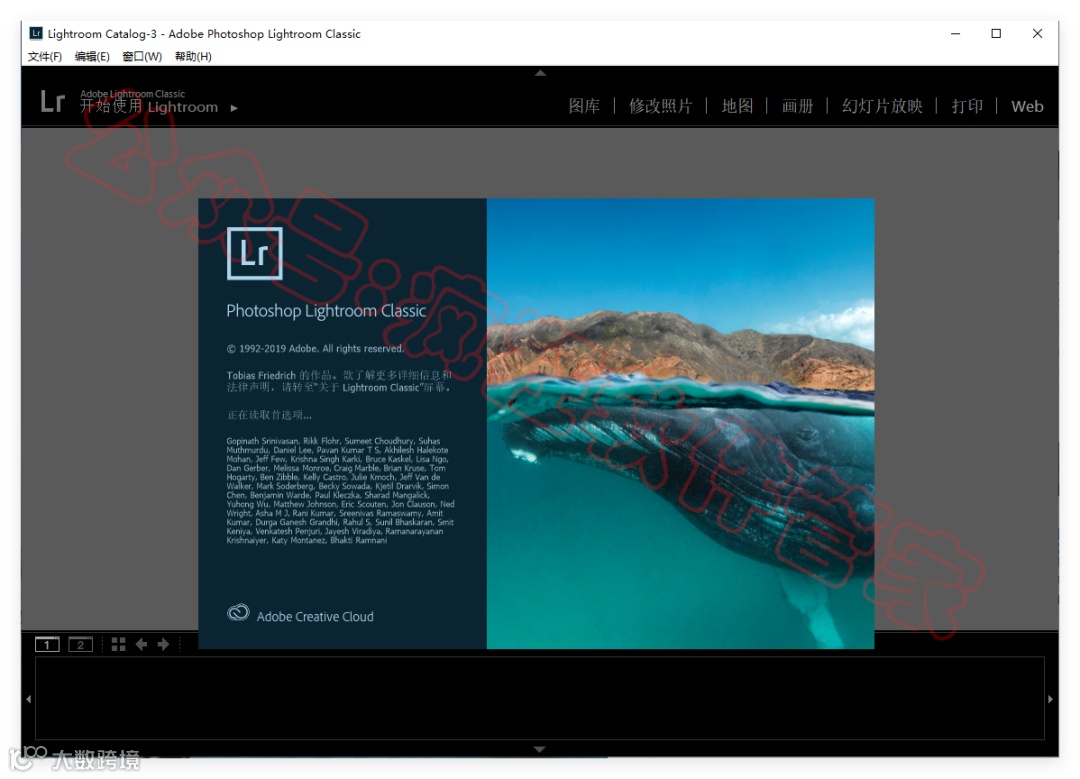The height and width of the screenshot is (779, 1080).
Task: Switch to the 地图 module
Action: [x=737, y=106]
